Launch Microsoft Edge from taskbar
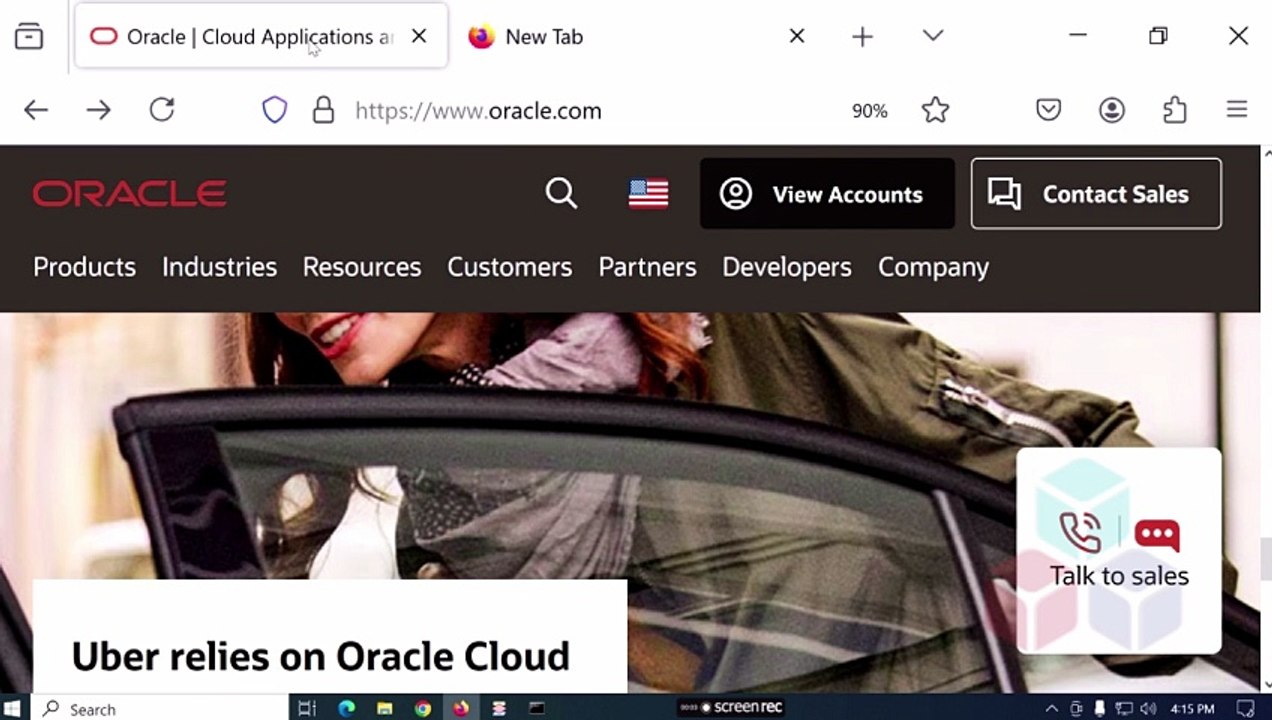 [346, 708]
